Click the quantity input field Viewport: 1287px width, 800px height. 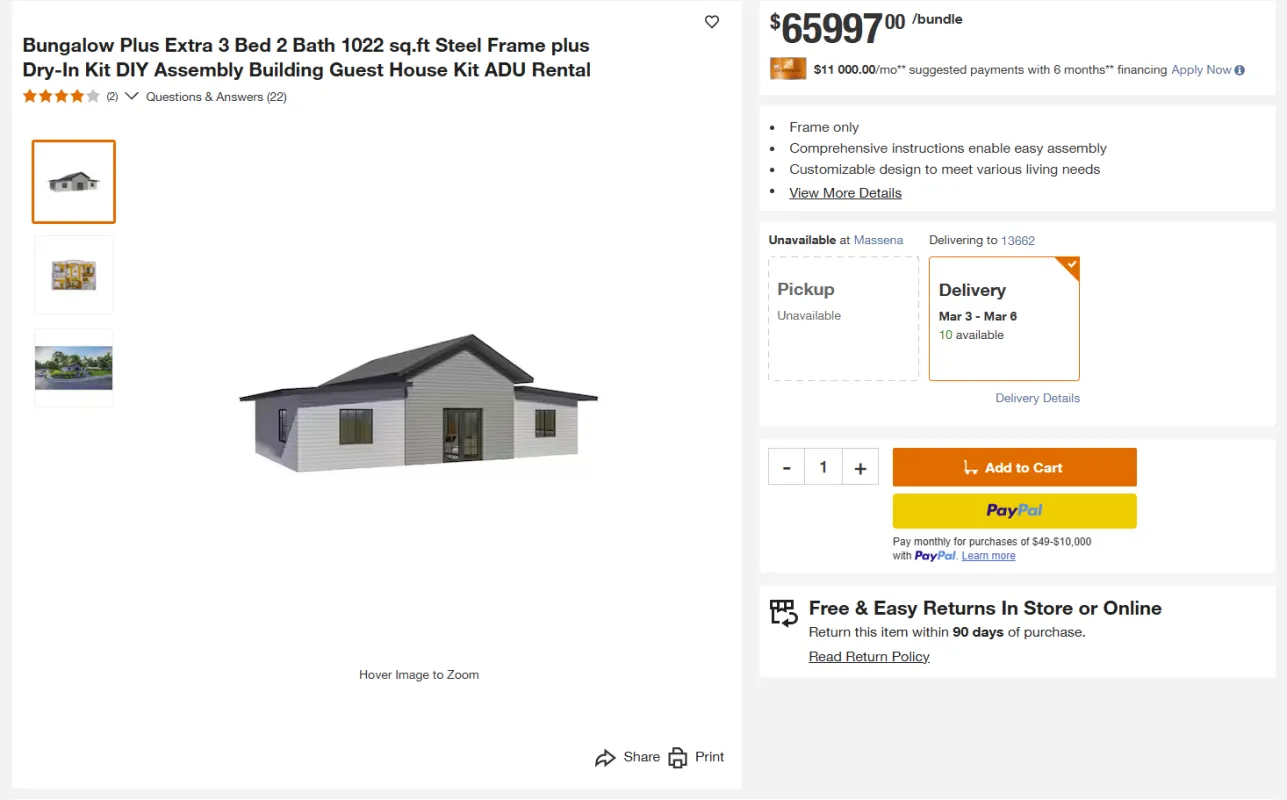(x=823, y=467)
